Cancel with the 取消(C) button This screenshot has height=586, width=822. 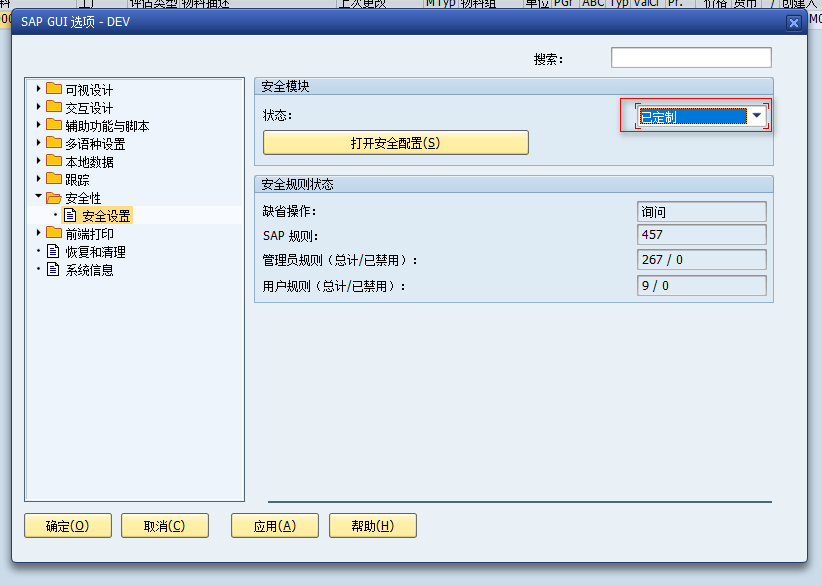coord(165,525)
